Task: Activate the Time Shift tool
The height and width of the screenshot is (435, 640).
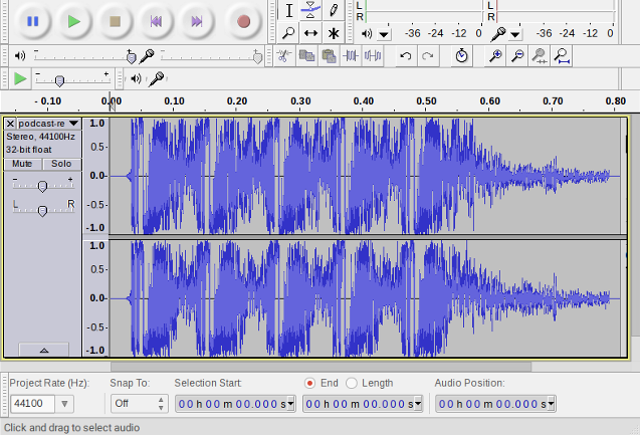Action: click(311, 33)
